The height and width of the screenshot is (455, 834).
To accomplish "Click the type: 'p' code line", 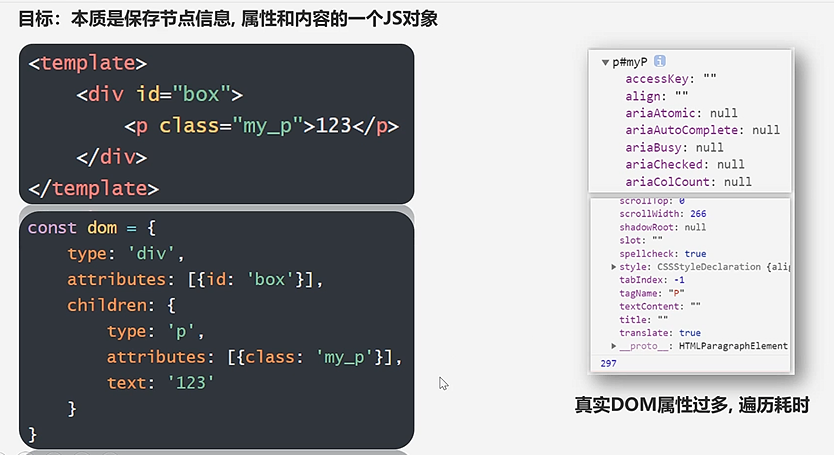I will (x=155, y=332).
